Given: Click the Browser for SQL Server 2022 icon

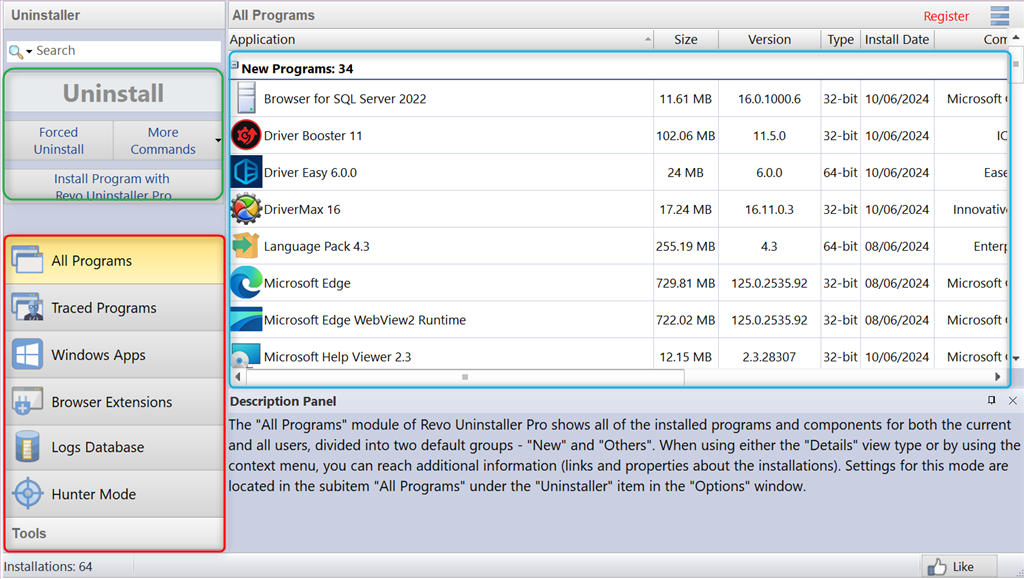Looking at the screenshot, I should 246,98.
